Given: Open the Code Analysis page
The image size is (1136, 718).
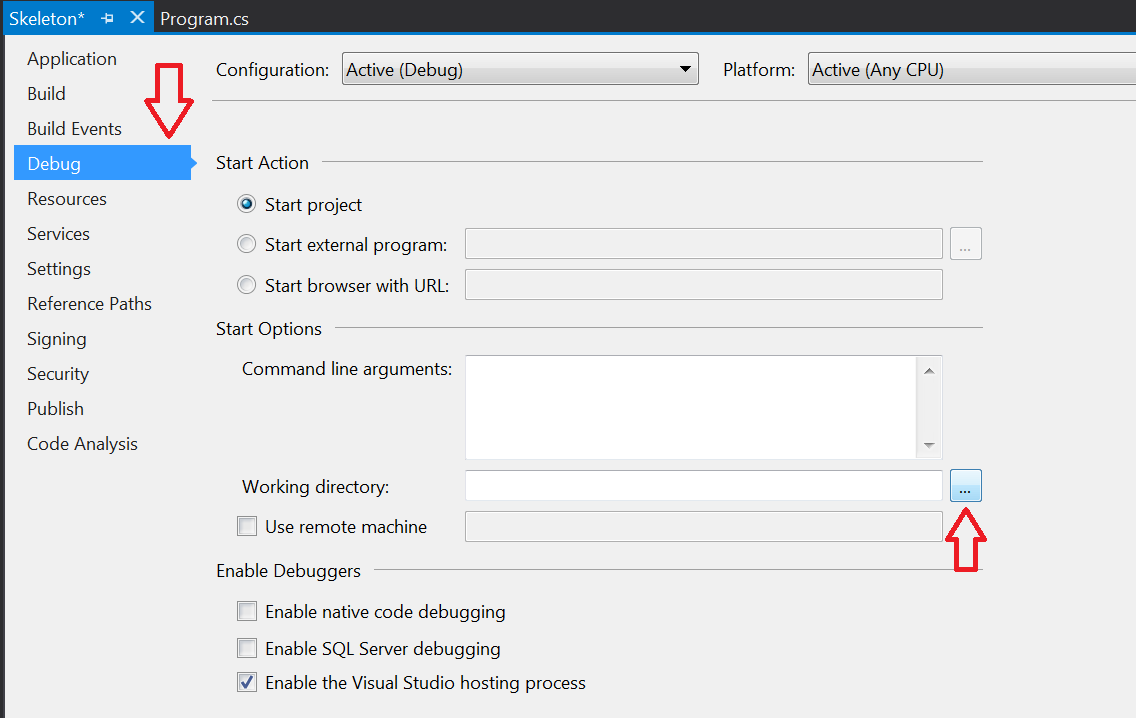Looking at the screenshot, I should click(83, 444).
